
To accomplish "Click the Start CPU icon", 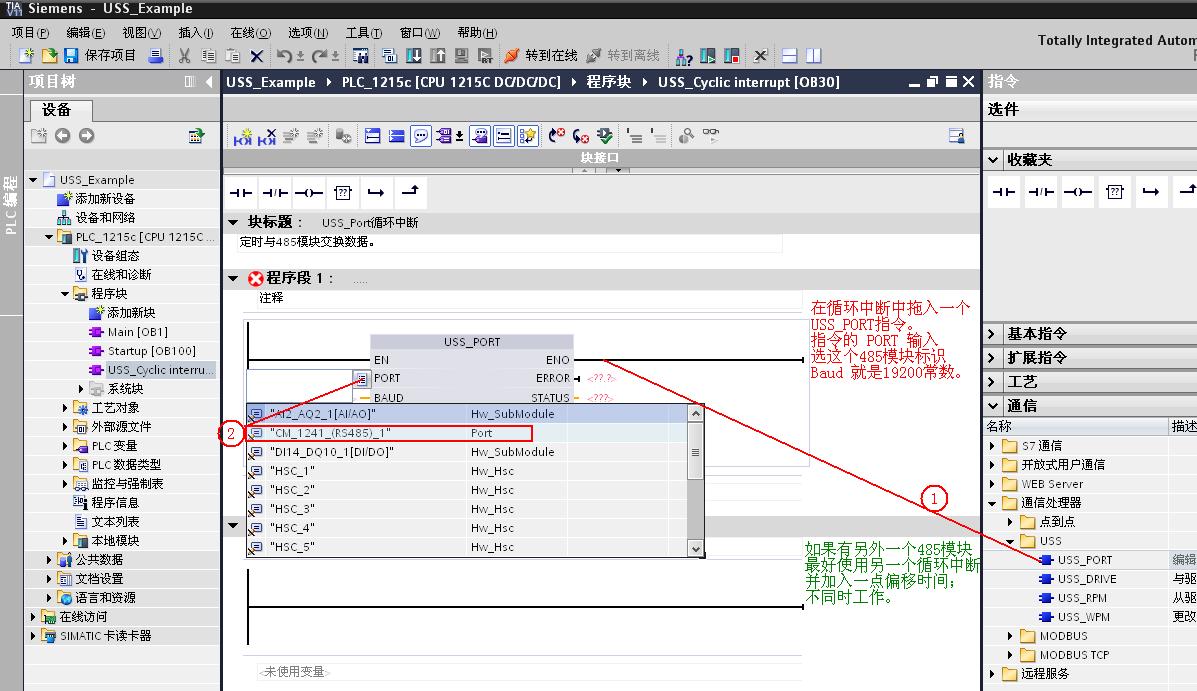I will click(708, 56).
